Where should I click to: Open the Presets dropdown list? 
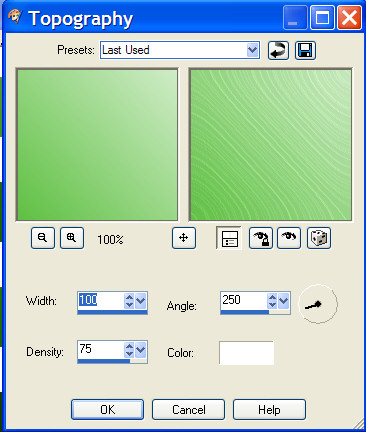252,50
